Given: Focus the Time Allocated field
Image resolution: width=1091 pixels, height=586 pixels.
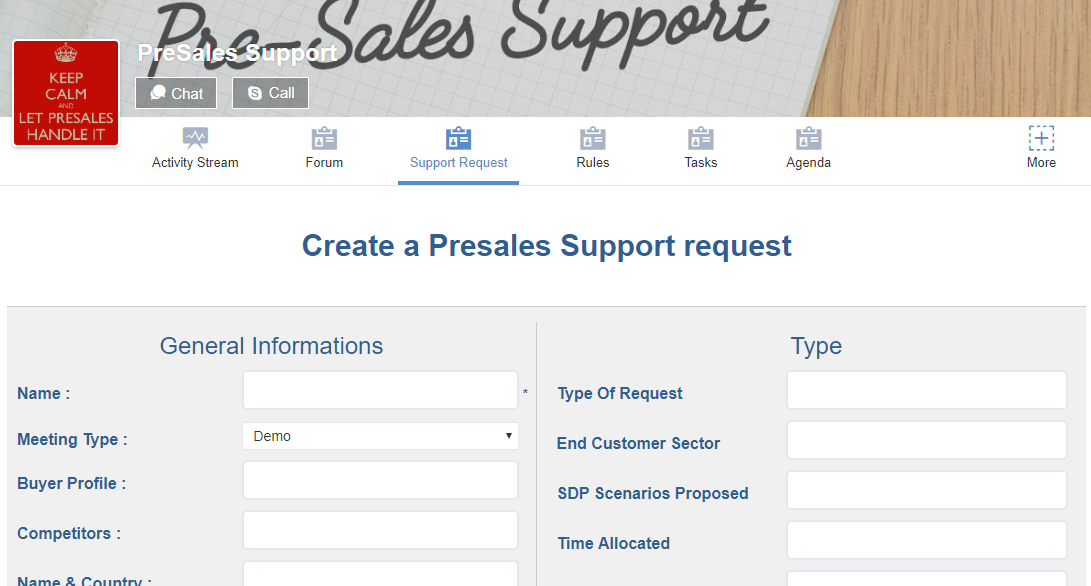Looking at the screenshot, I should (927, 540).
